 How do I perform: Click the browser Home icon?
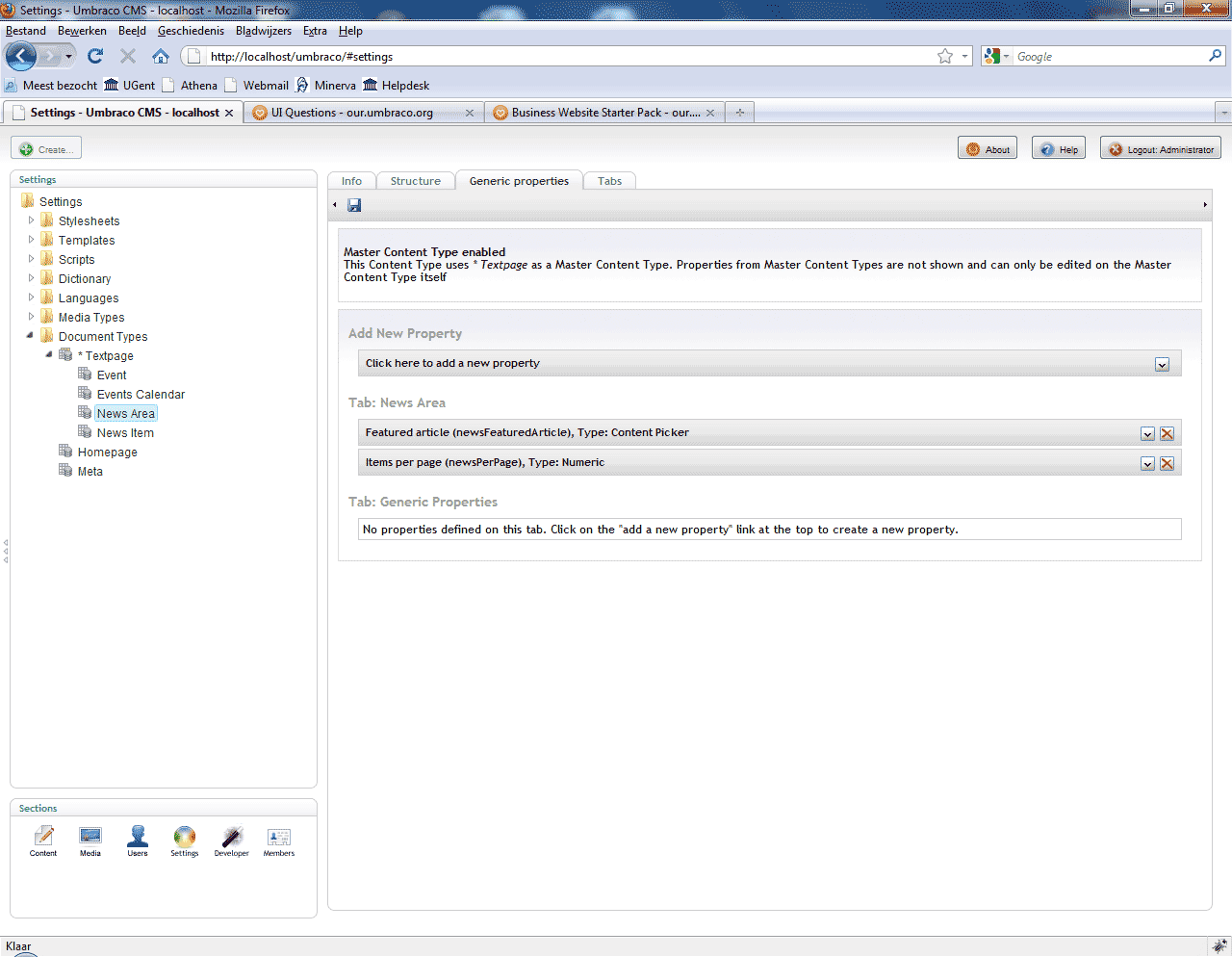pos(161,57)
